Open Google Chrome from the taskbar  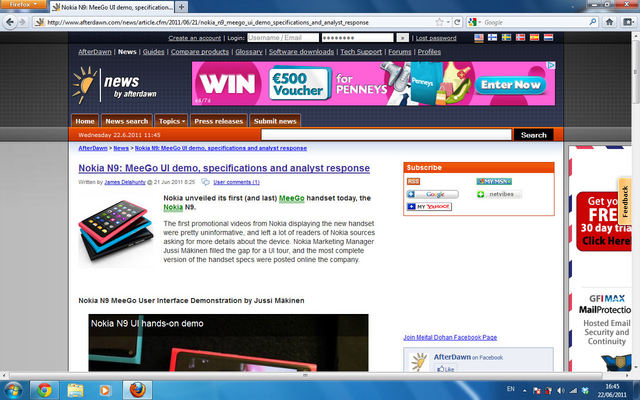coord(45,390)
